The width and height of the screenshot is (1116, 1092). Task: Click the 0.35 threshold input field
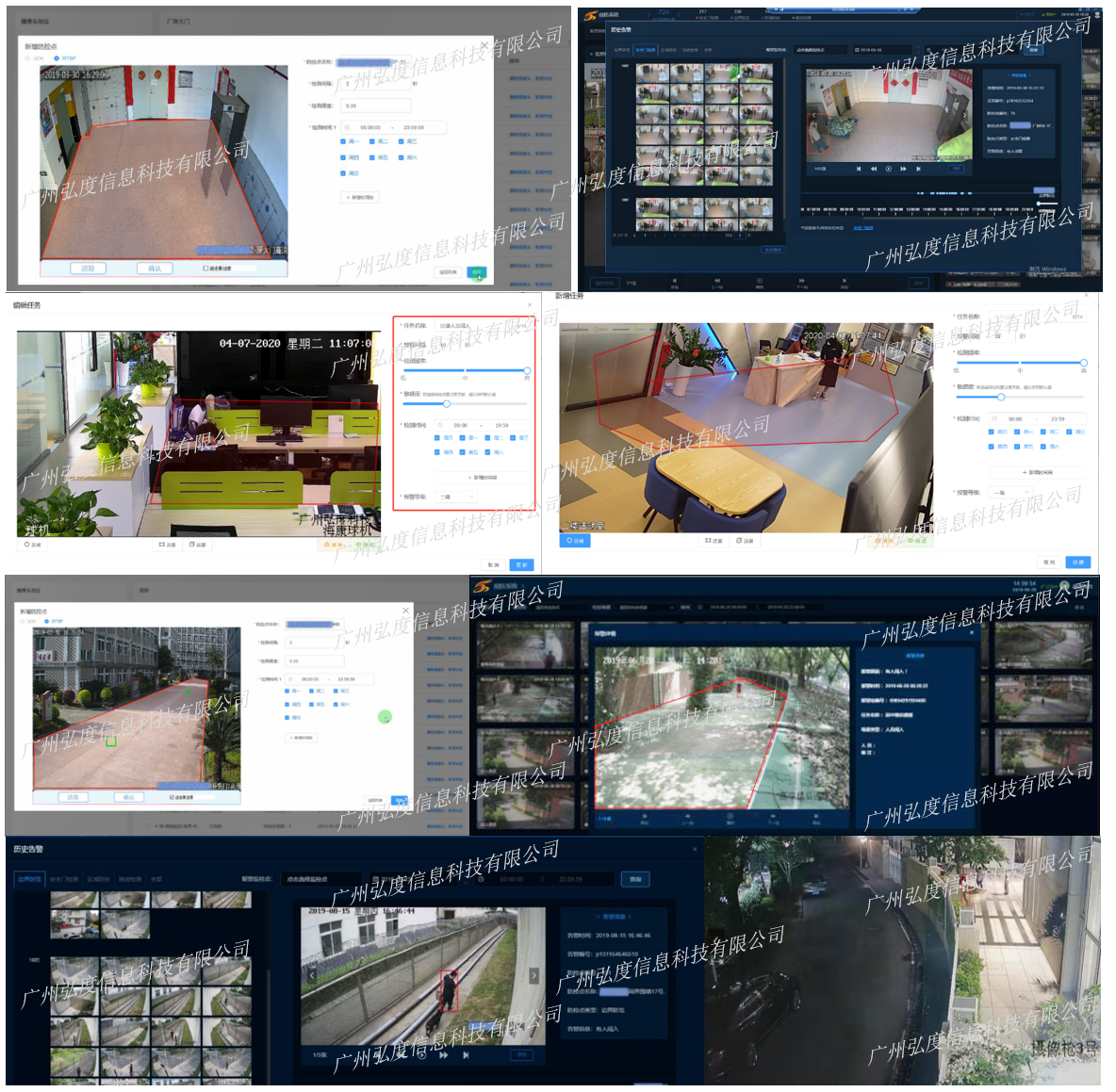click(x=375, y=106)
